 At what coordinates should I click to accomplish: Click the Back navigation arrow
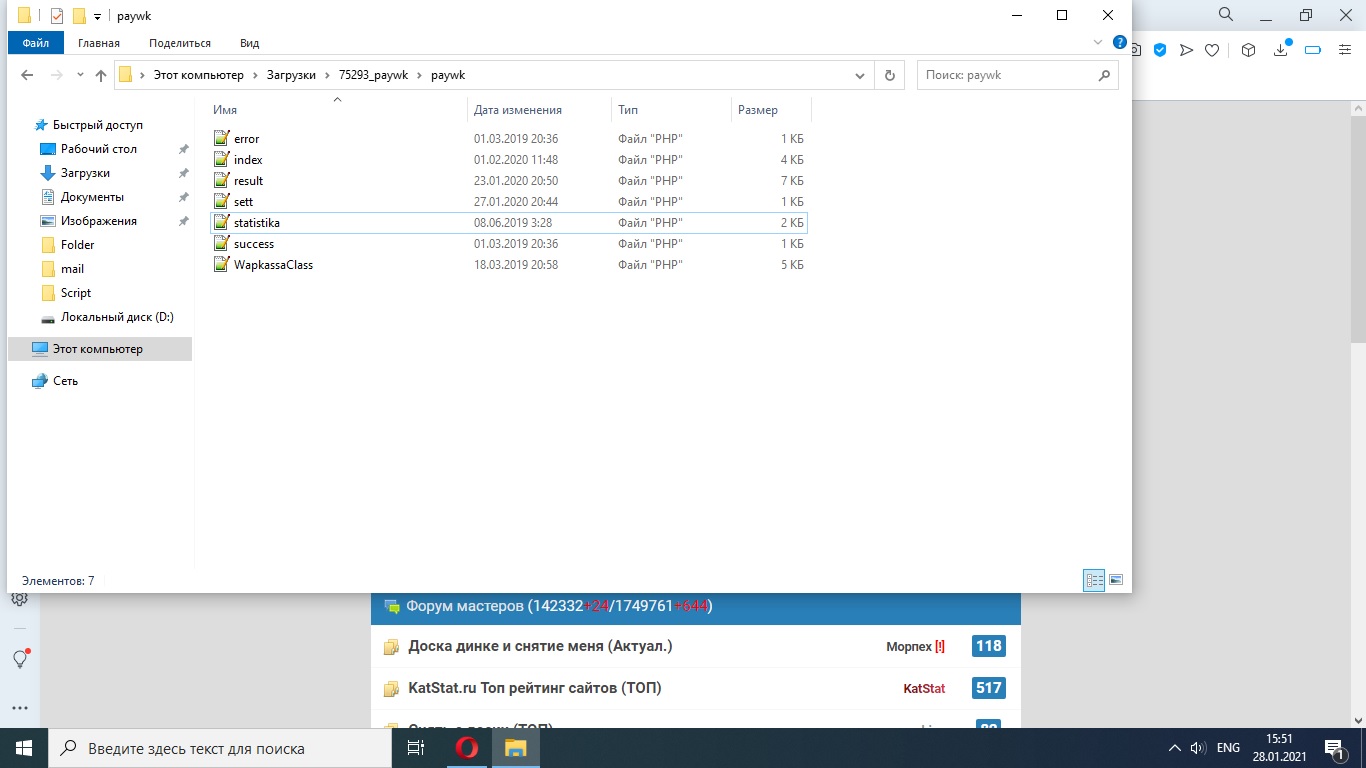pos(27,75)
